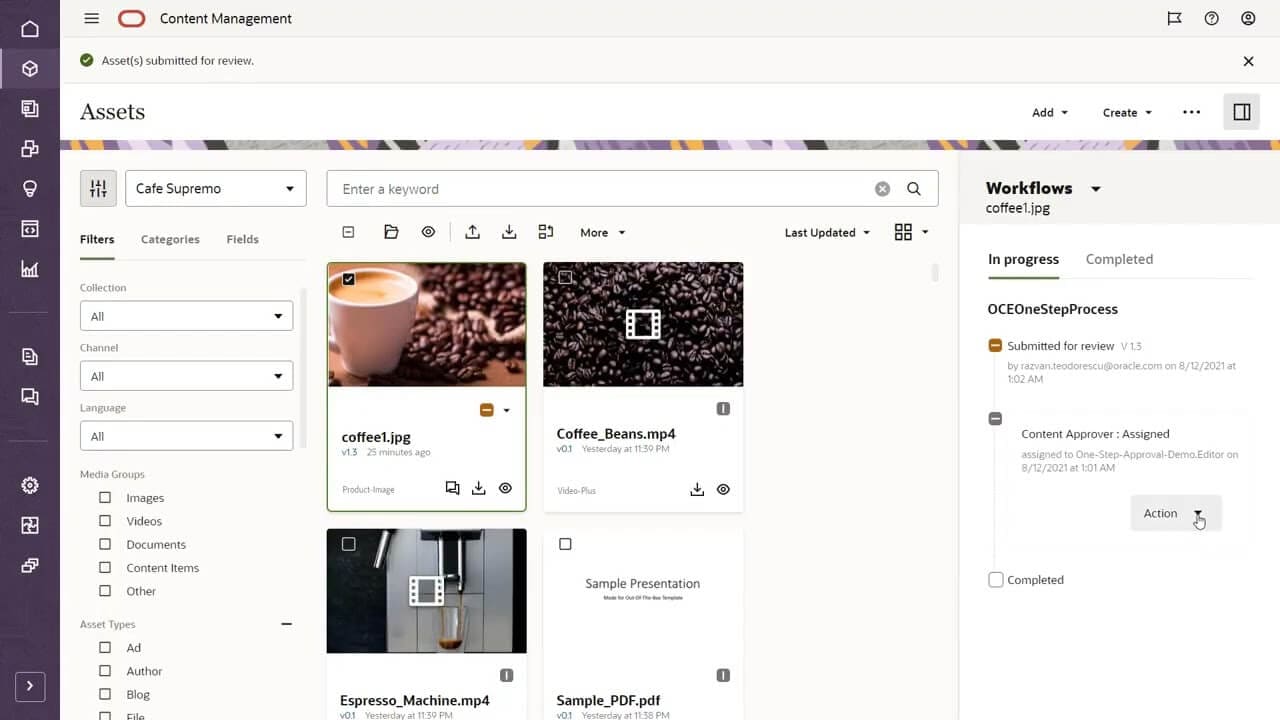
Task: Open the Channel filter dropdown
Action: coord(186,376)
